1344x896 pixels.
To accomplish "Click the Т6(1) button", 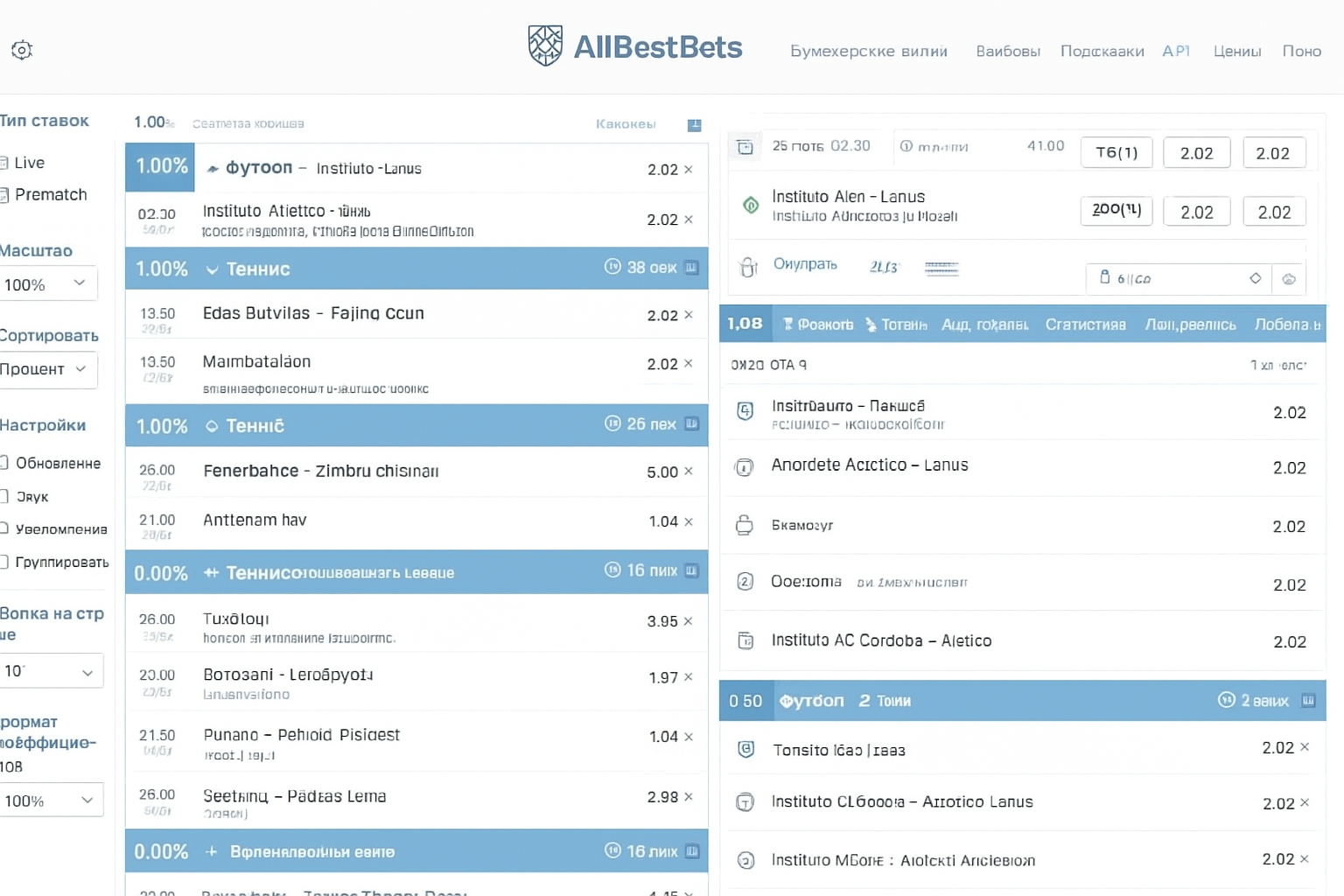I will click(x=1116, y=152).
